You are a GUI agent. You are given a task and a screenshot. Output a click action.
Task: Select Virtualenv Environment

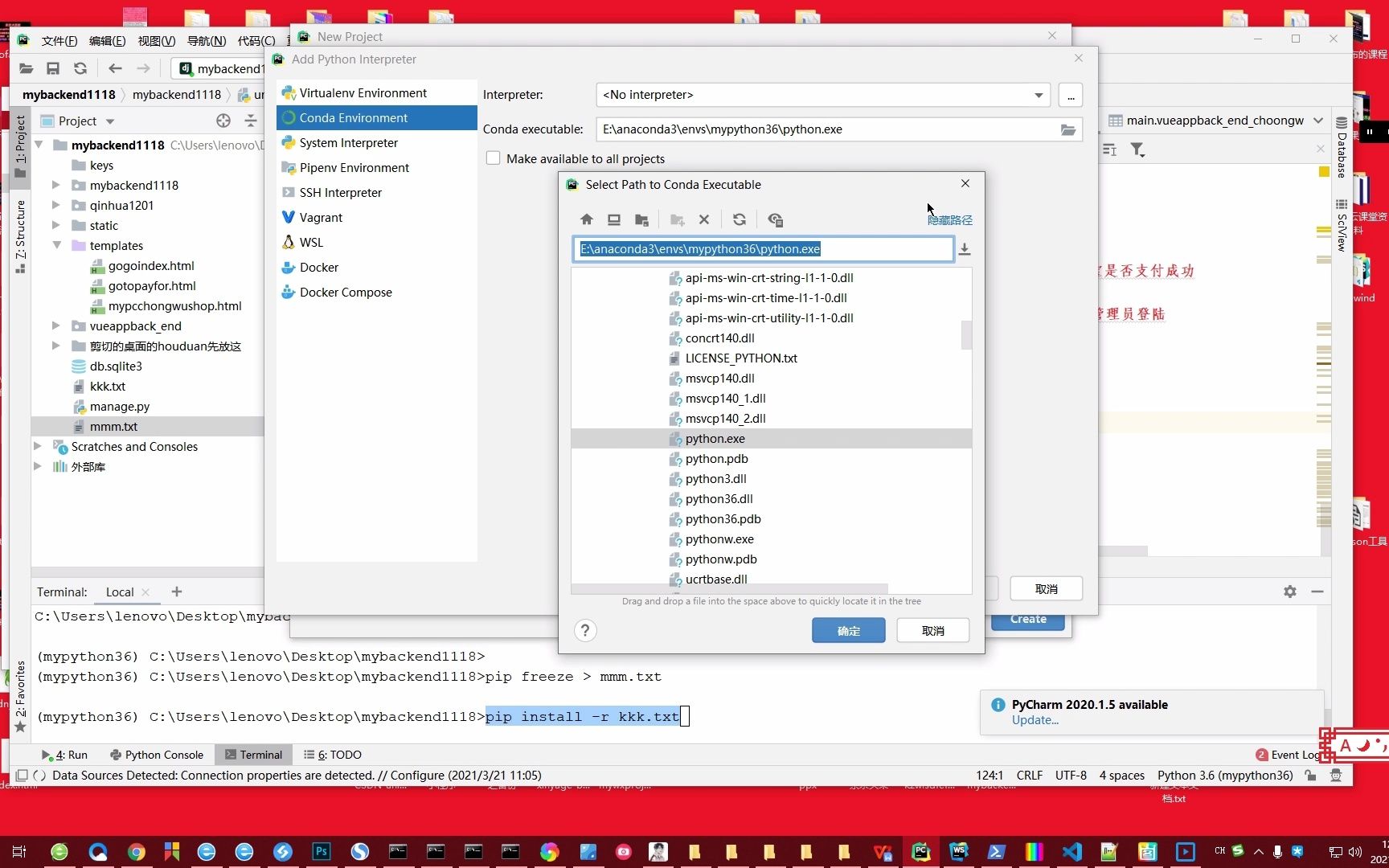[x=376, y=92]
